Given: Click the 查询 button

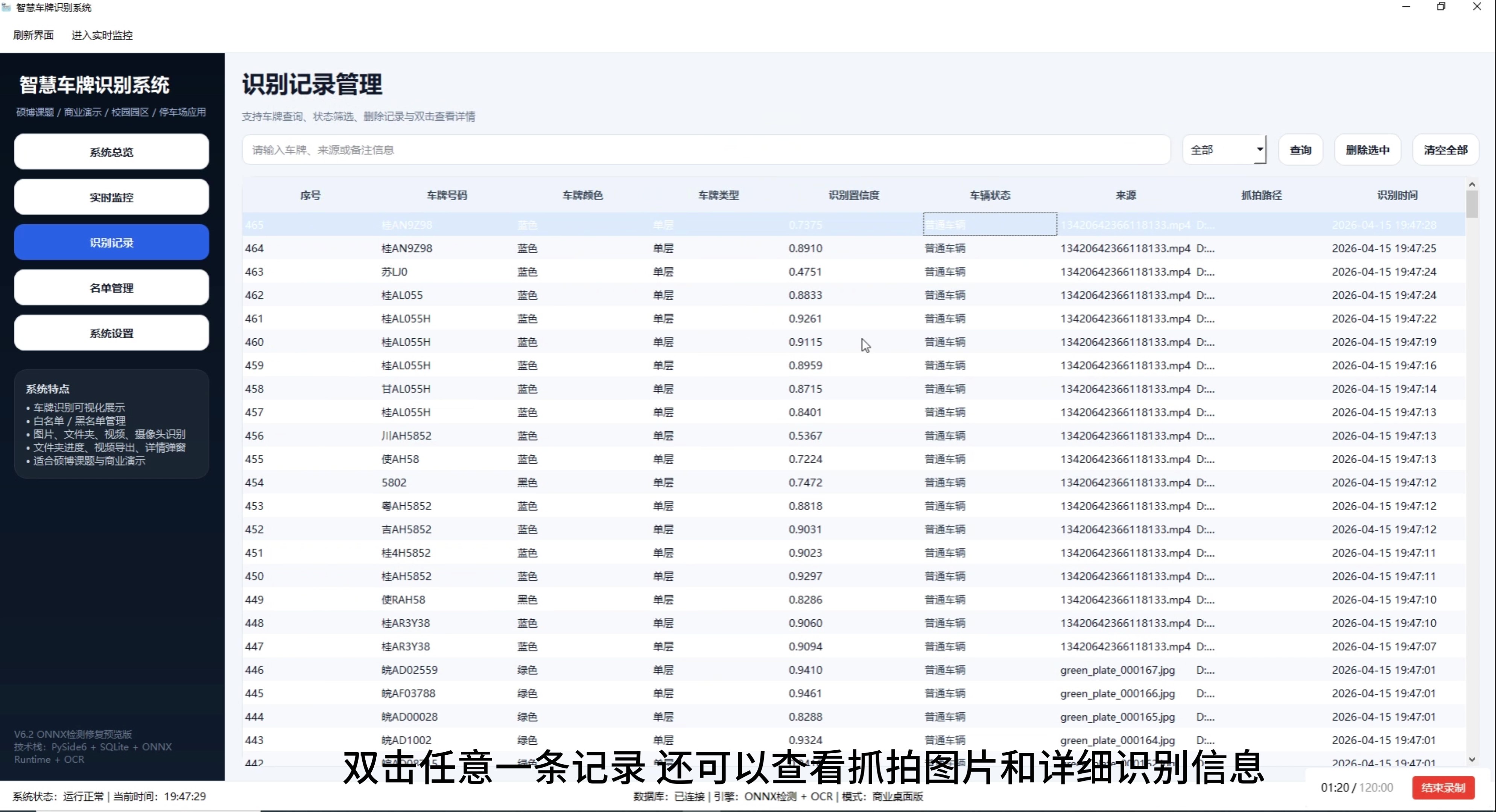Looking at the screenshot, I should tap(1300, 150).
